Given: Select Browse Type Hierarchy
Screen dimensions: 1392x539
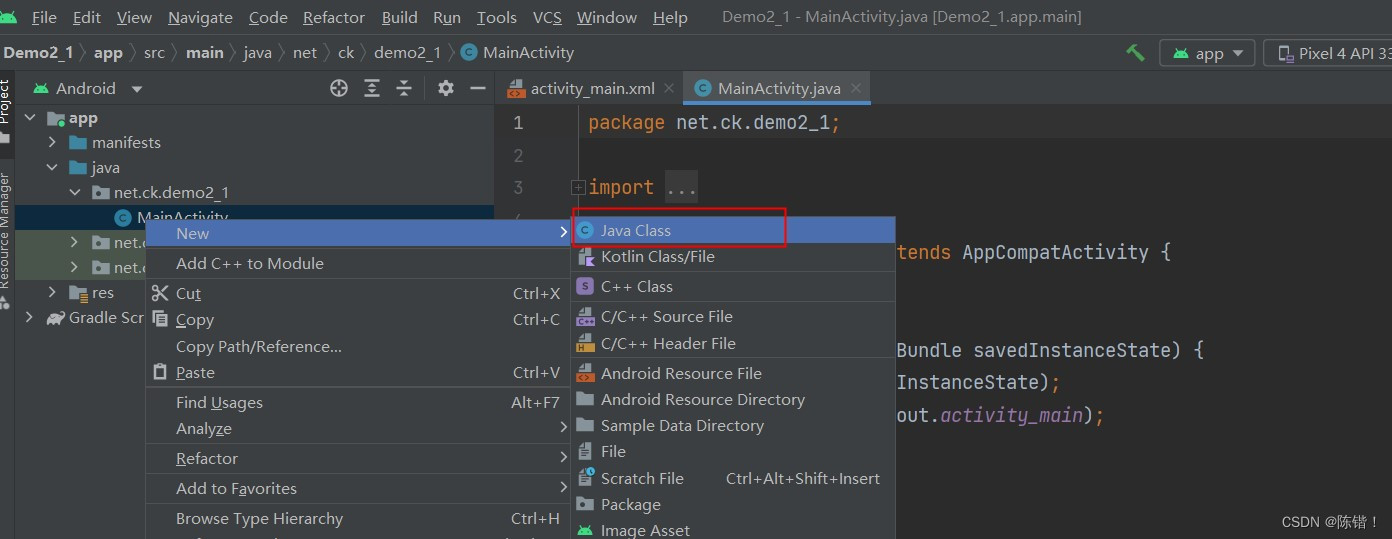Looking at the screenshot, I should [x=358, y=519].
